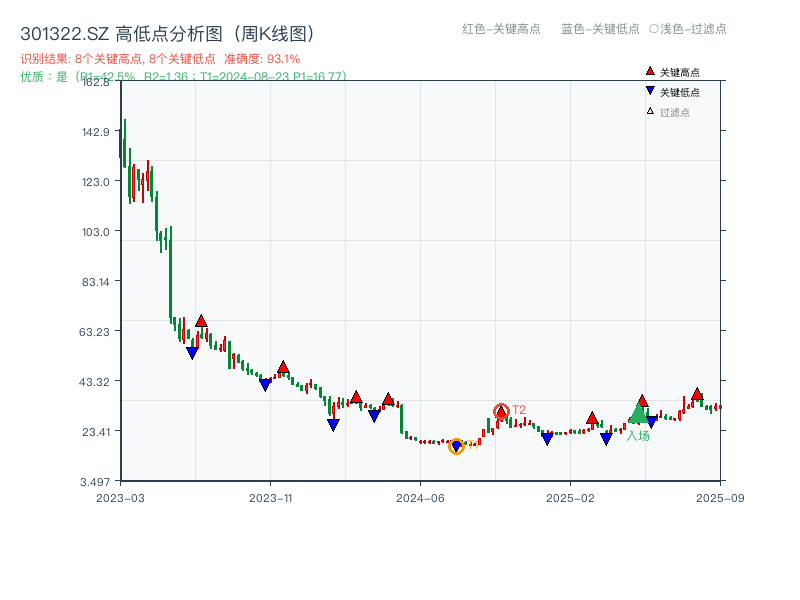Select the green 入场 entry triangle marker
Screen dimensions: 800x600
[638, 416]
